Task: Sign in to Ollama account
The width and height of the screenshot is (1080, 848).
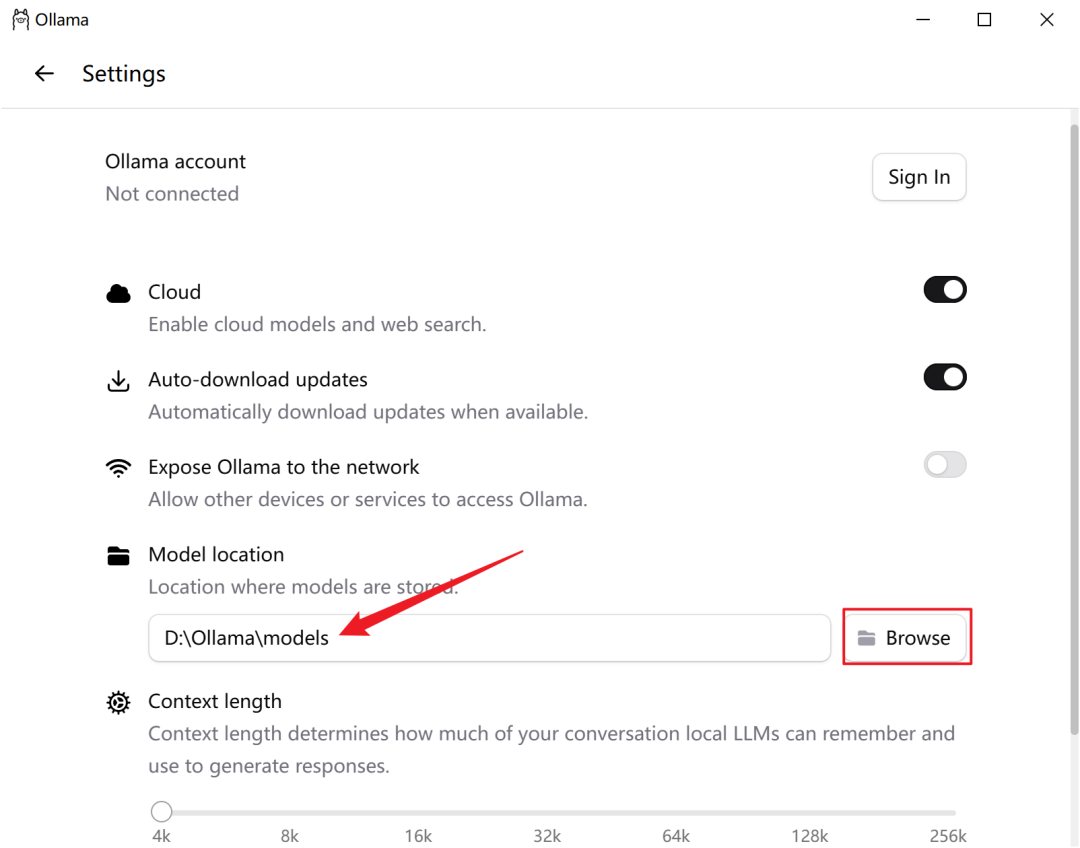Action: (919, 177)
